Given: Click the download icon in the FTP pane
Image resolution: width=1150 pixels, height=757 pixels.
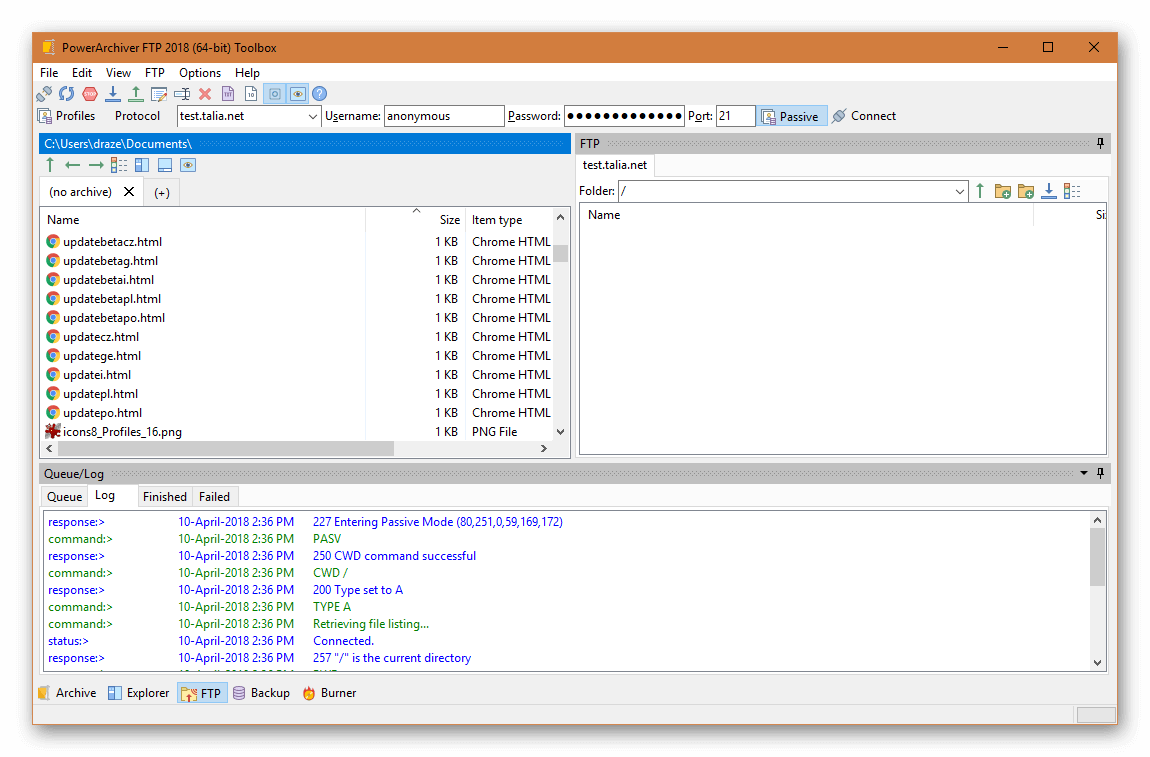Looking at the screenshot, I should (x=1049, y=191).
